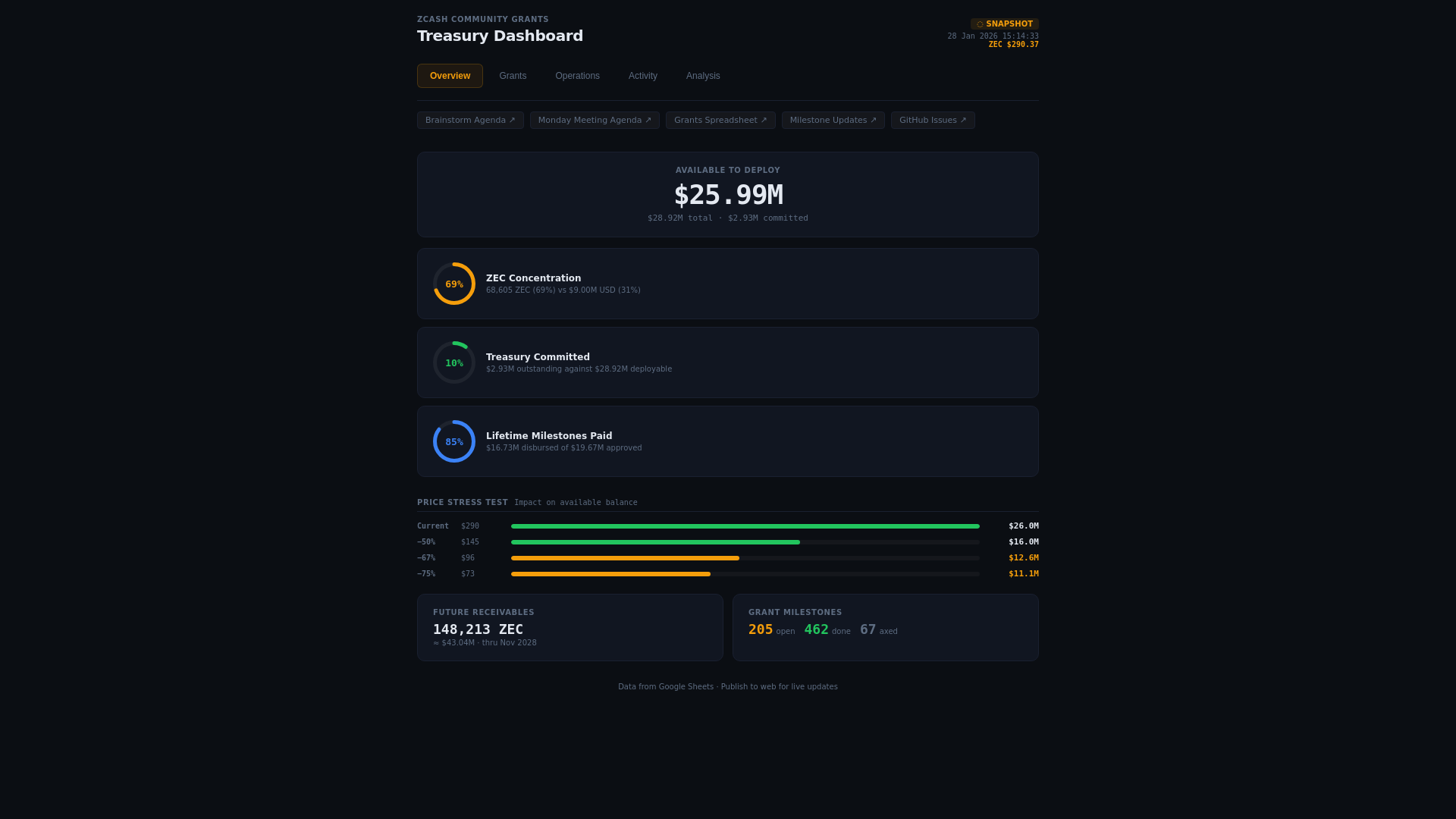This screenshot has width=1456, height=819.
Task: Click the $25.99M available amount
Action: [x=728, y=195]
